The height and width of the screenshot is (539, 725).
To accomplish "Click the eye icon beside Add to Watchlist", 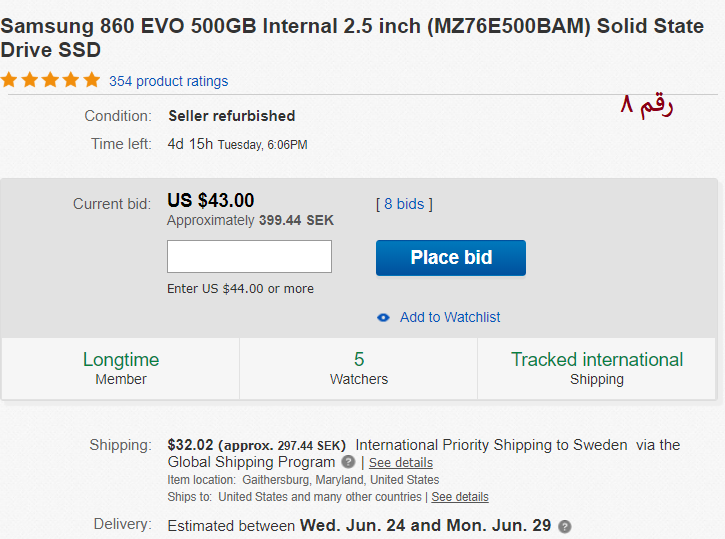I will [383, 318].
